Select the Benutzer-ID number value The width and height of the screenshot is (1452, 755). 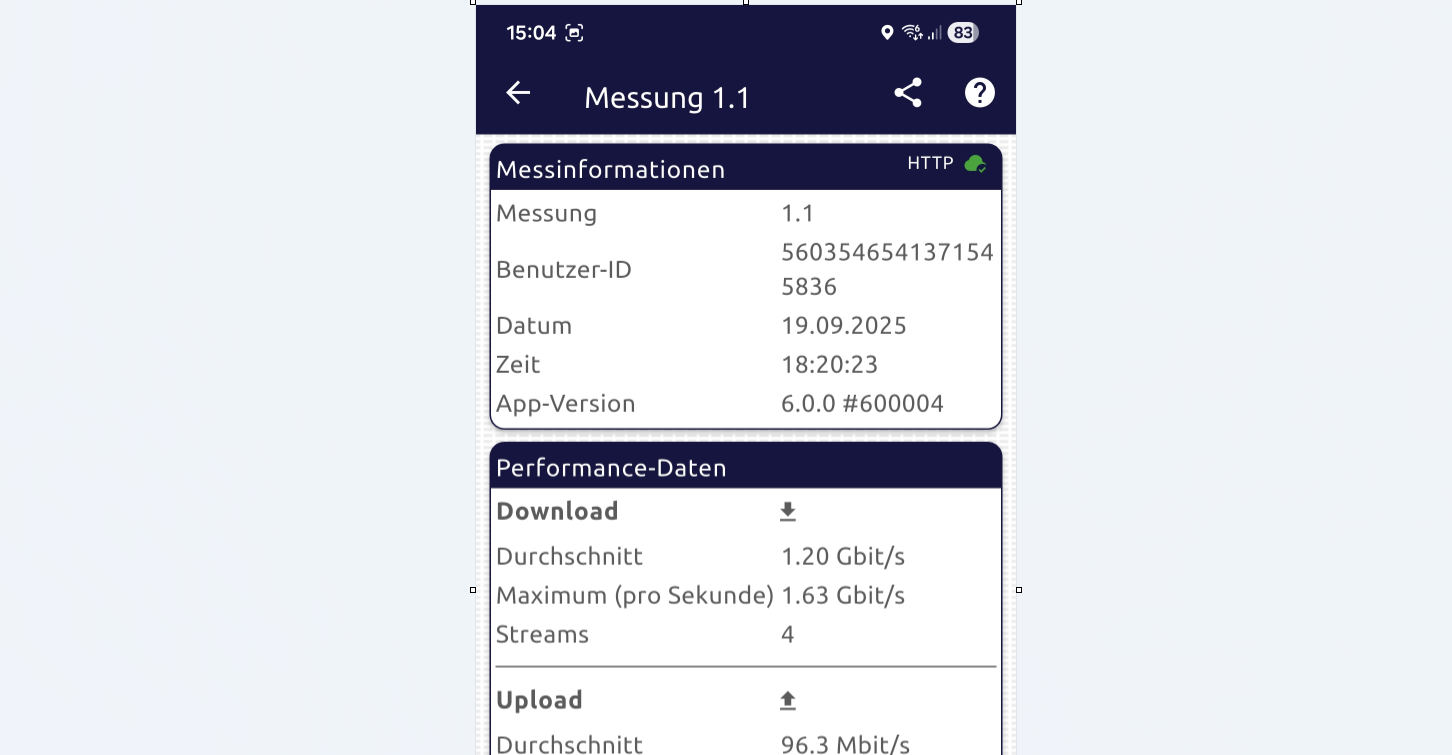[887, 269]
